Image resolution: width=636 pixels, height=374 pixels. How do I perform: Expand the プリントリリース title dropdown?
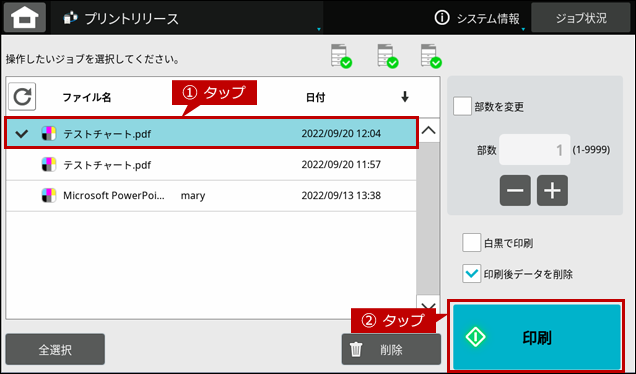(318, 29)
